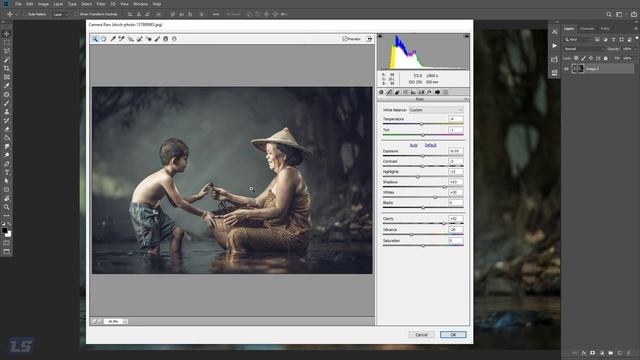Select the Hand tool in Camera Raw toolbar
The width and height of the screenshot is (640, 360).
pyautogui.click(x=104, y=39)
